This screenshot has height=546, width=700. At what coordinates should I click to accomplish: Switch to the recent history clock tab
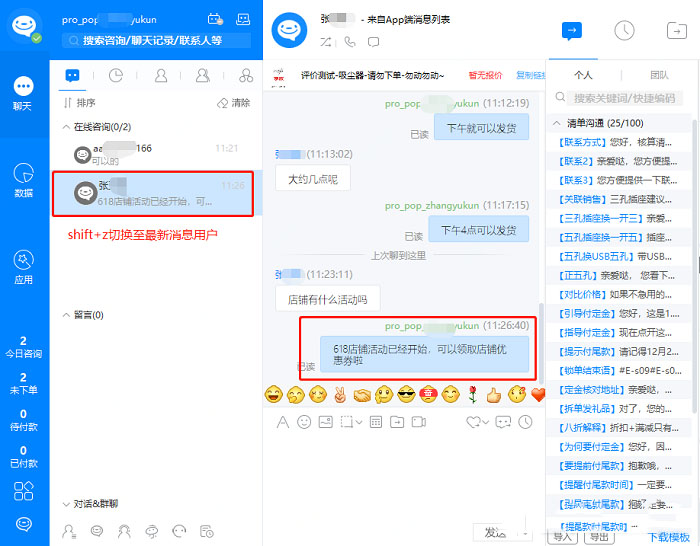pos(116,75)
